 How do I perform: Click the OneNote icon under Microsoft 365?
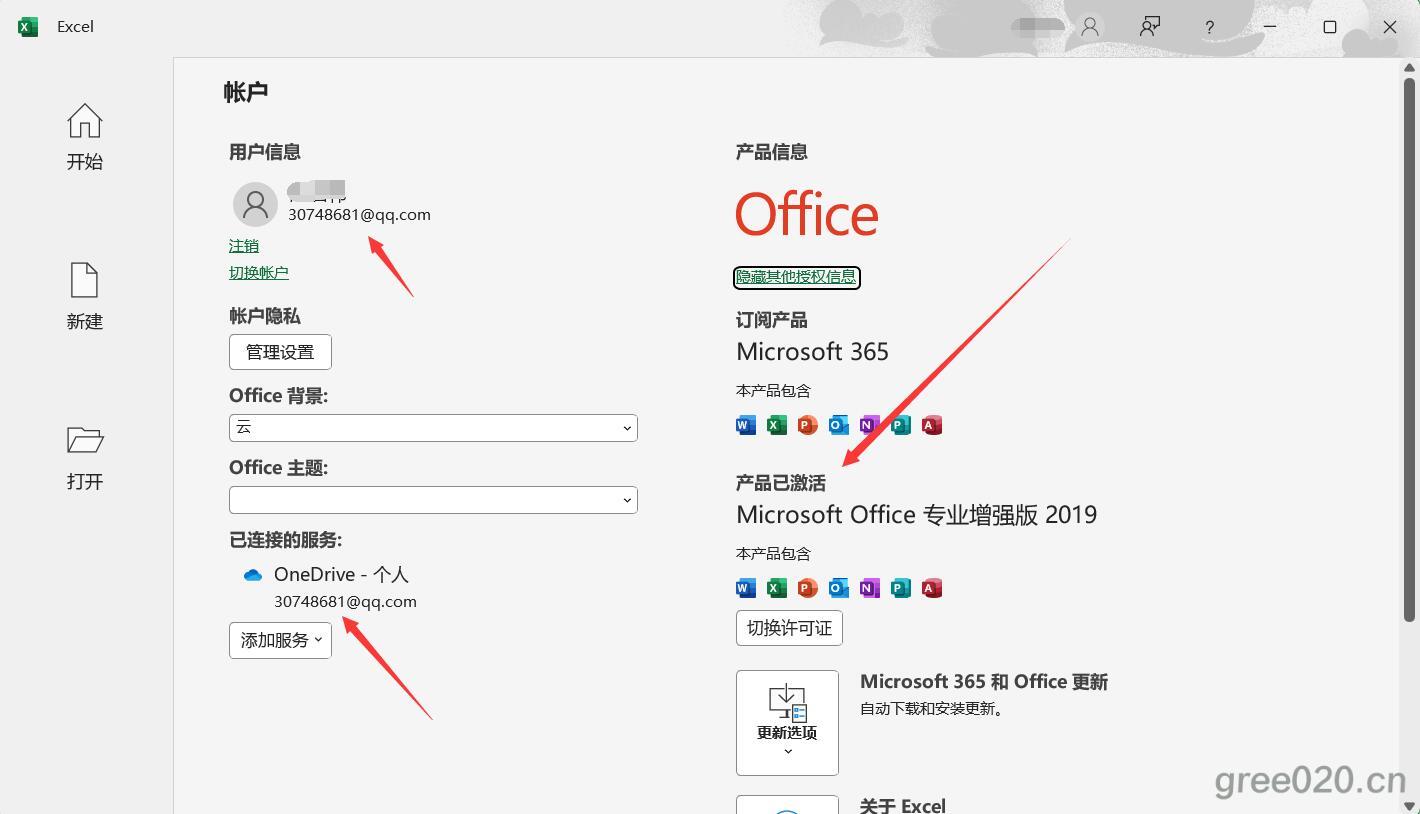870,425
